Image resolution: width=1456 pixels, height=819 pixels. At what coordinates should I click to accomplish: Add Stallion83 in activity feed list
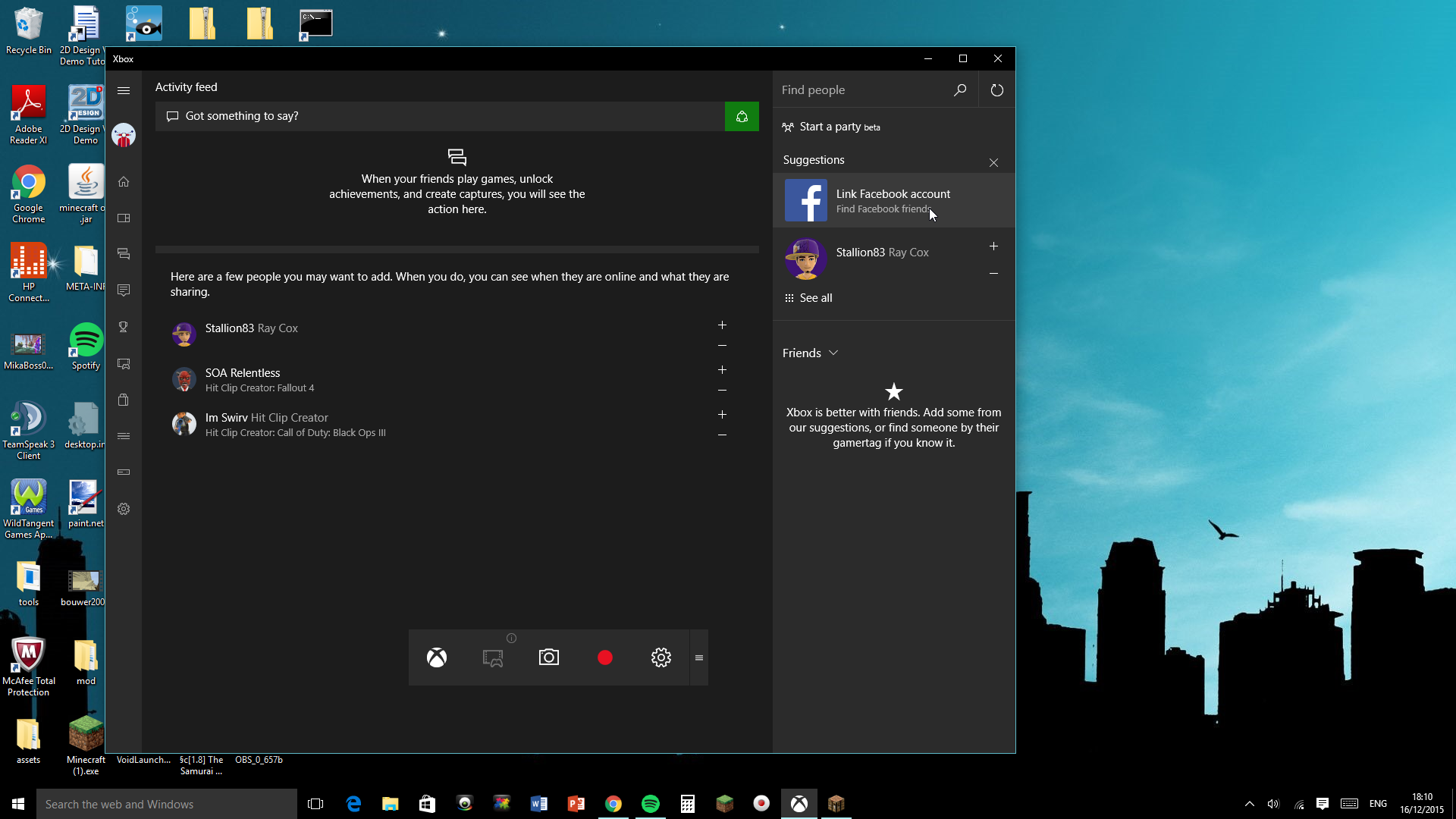(722, 325)
